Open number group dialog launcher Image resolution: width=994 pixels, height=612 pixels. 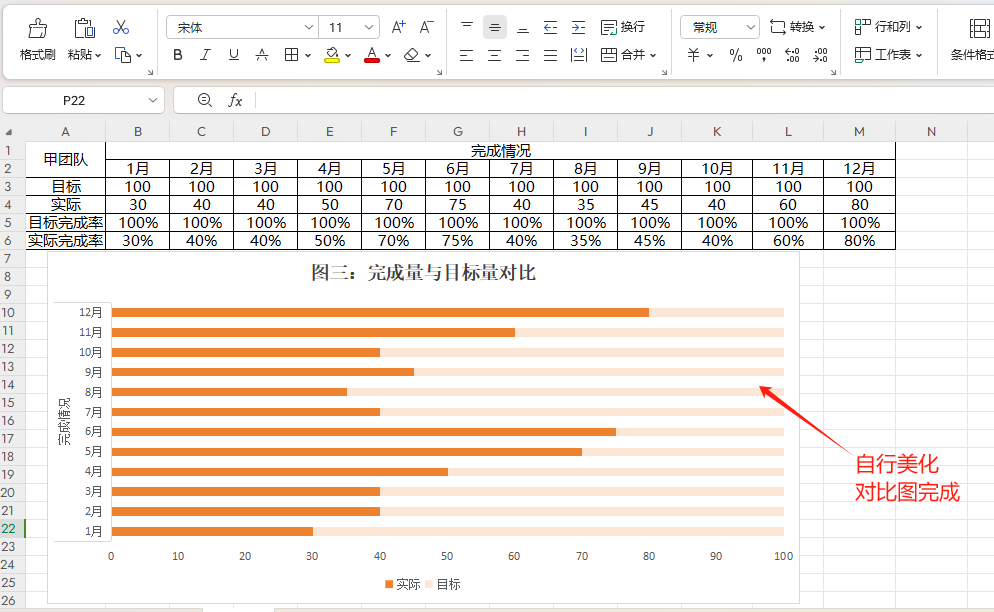[x=834, y=72]
